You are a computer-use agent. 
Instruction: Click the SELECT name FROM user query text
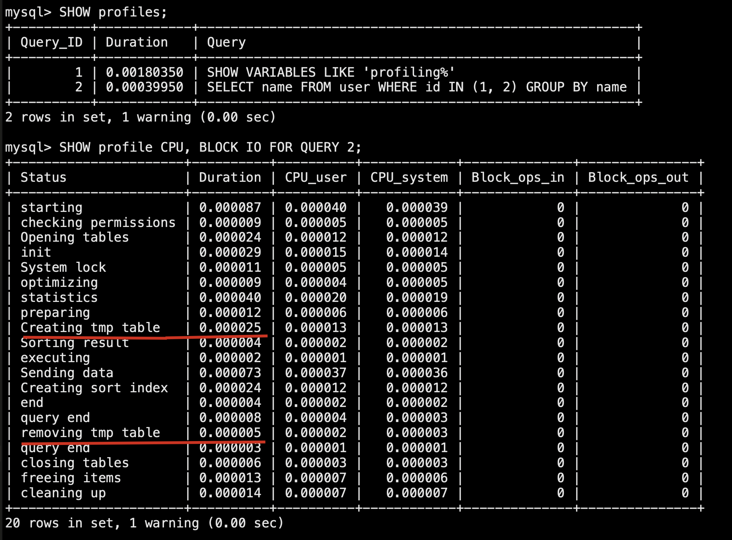(417, 87)
